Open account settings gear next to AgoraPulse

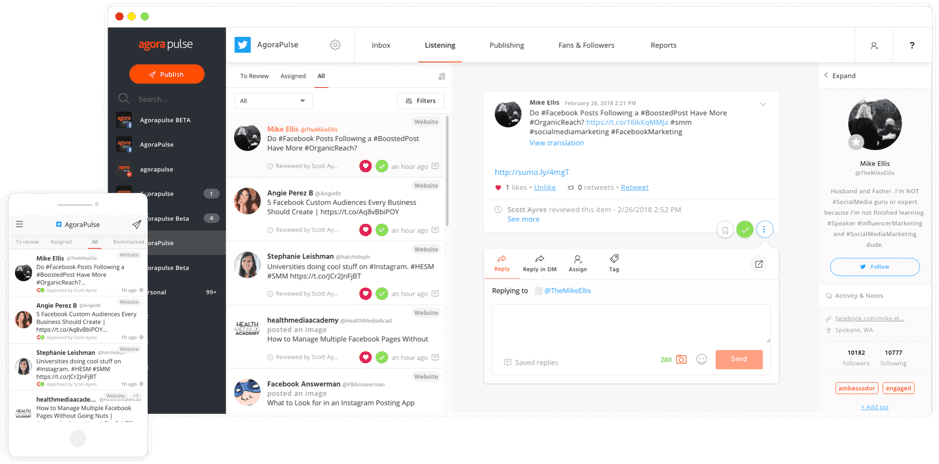[x=335, y=45]
